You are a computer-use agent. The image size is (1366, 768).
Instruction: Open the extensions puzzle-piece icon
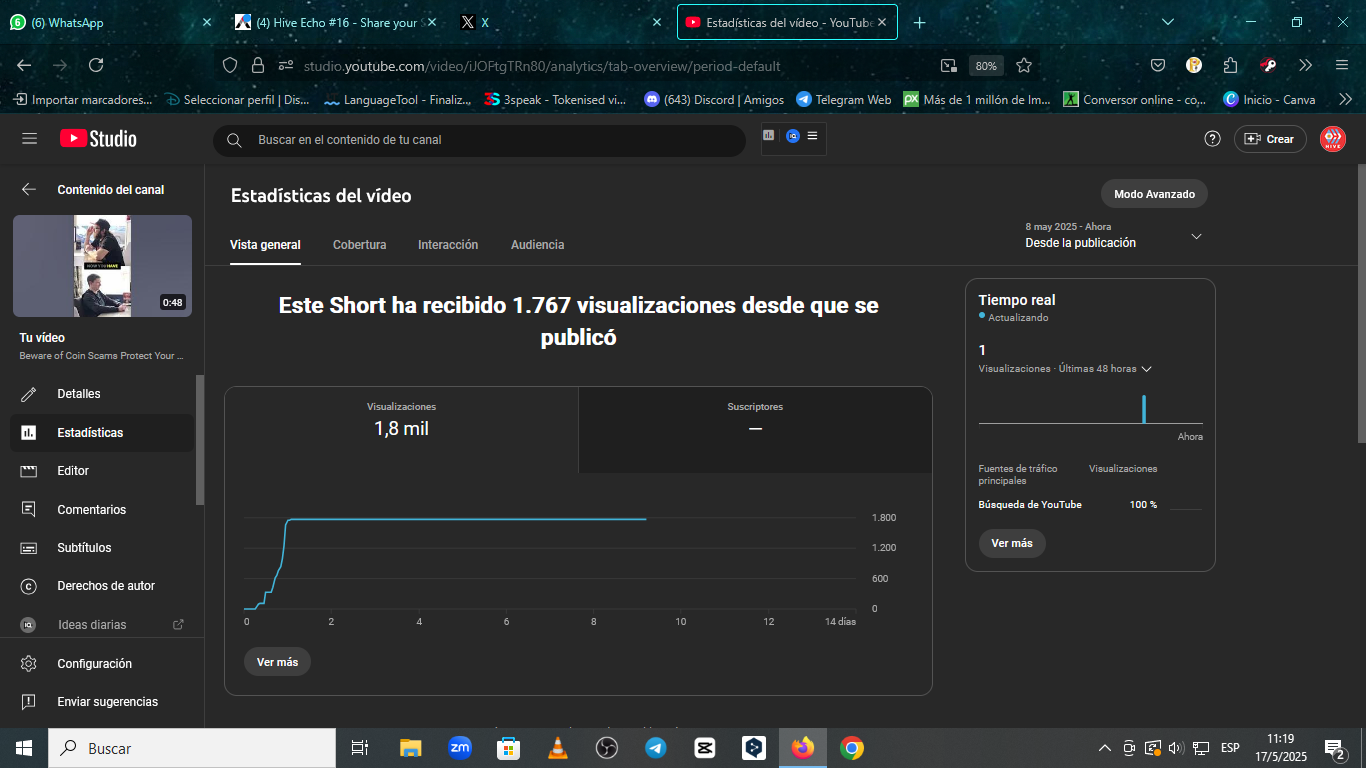pyautogui.click(x=1231, y=65)
